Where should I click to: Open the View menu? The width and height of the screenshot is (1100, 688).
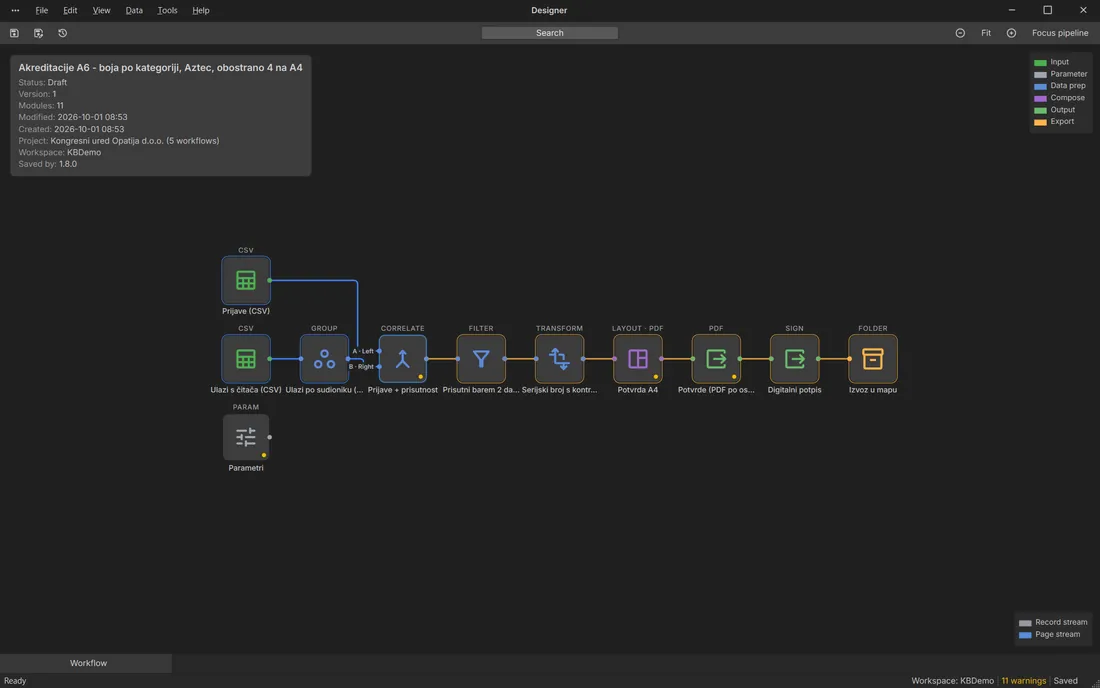[101, 11]
